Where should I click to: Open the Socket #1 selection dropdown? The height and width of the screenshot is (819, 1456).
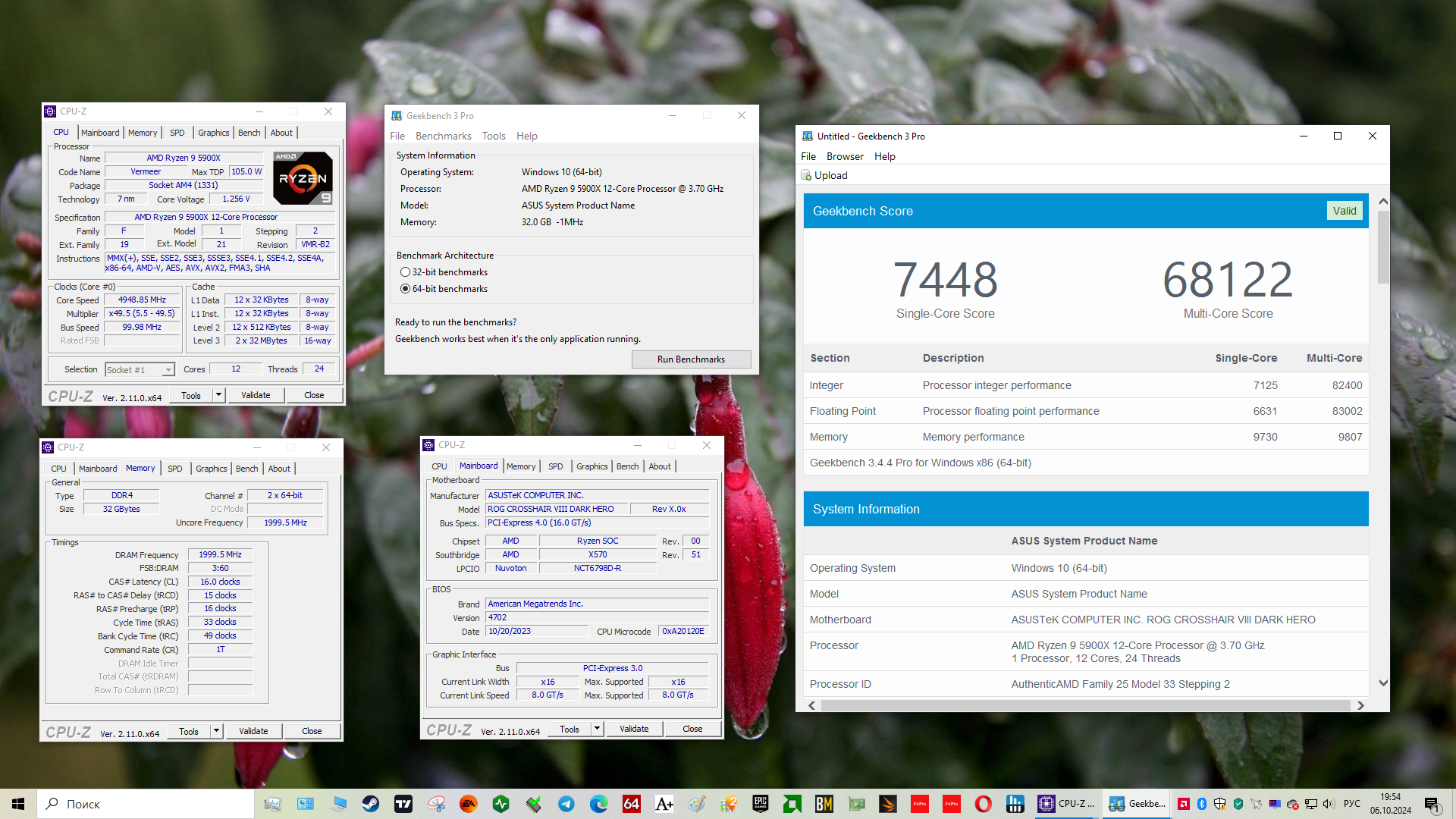coord(140,369)
